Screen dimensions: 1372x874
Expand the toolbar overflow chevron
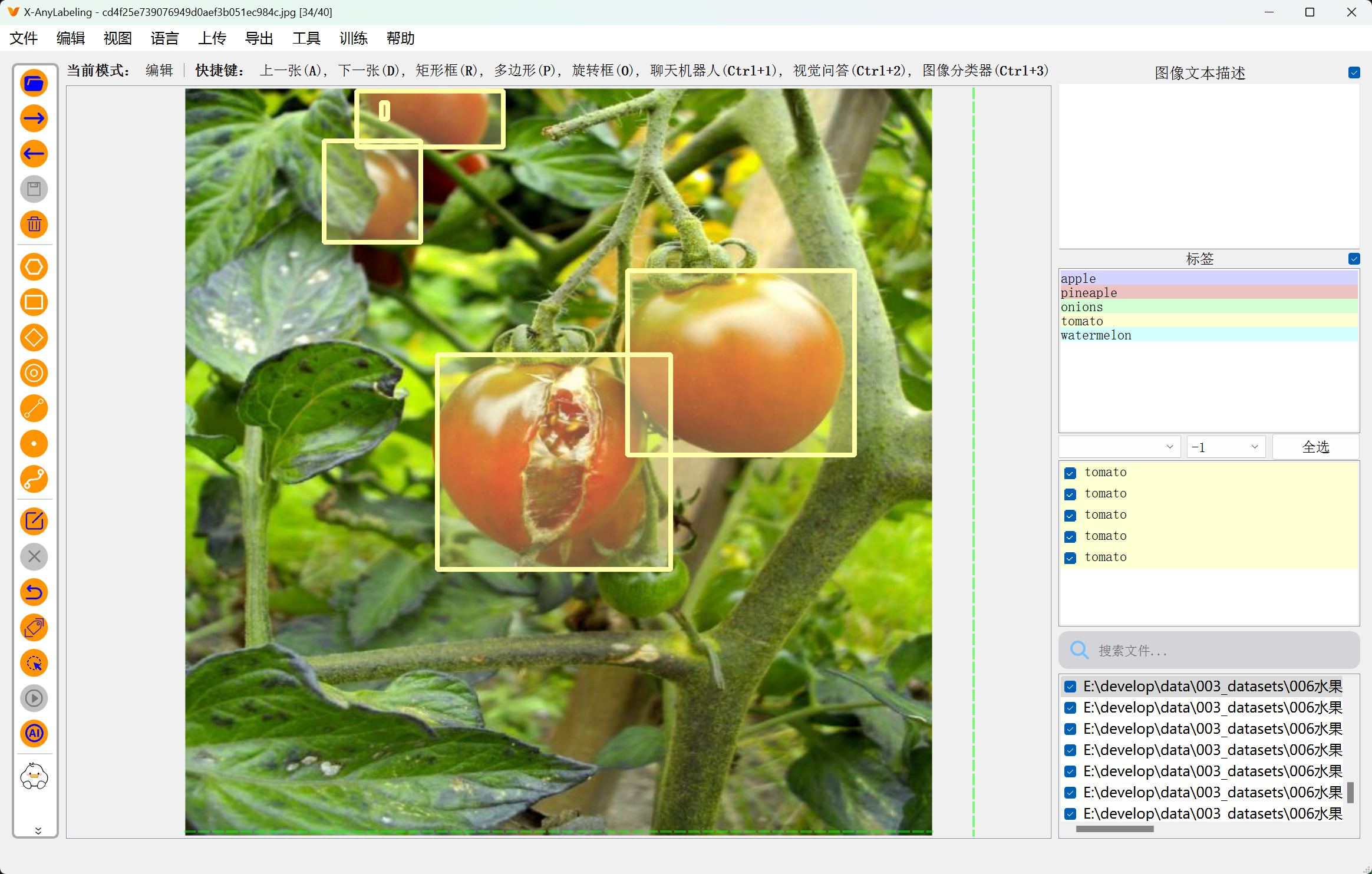point(38,830)
